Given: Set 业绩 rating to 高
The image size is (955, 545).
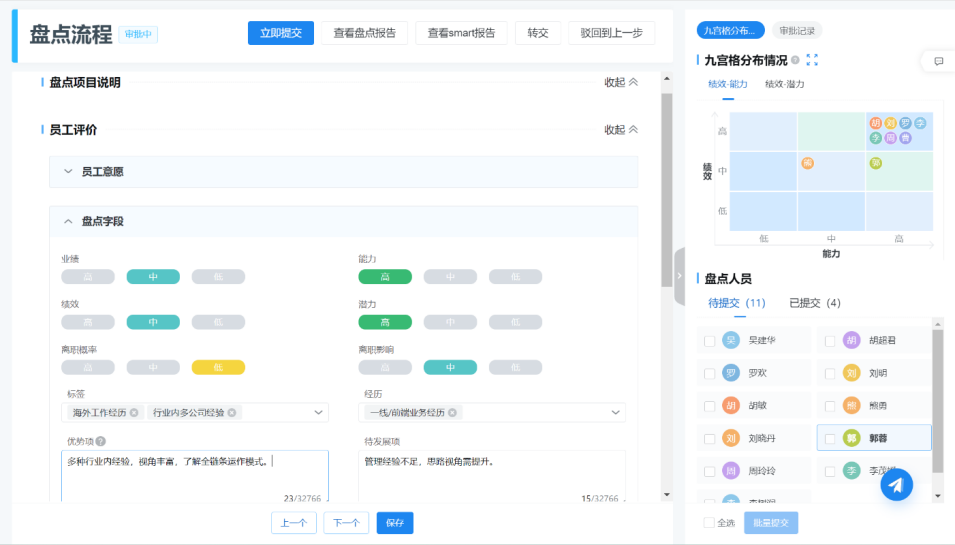Looking at the screenshot, I should click(x=88, y=277).
